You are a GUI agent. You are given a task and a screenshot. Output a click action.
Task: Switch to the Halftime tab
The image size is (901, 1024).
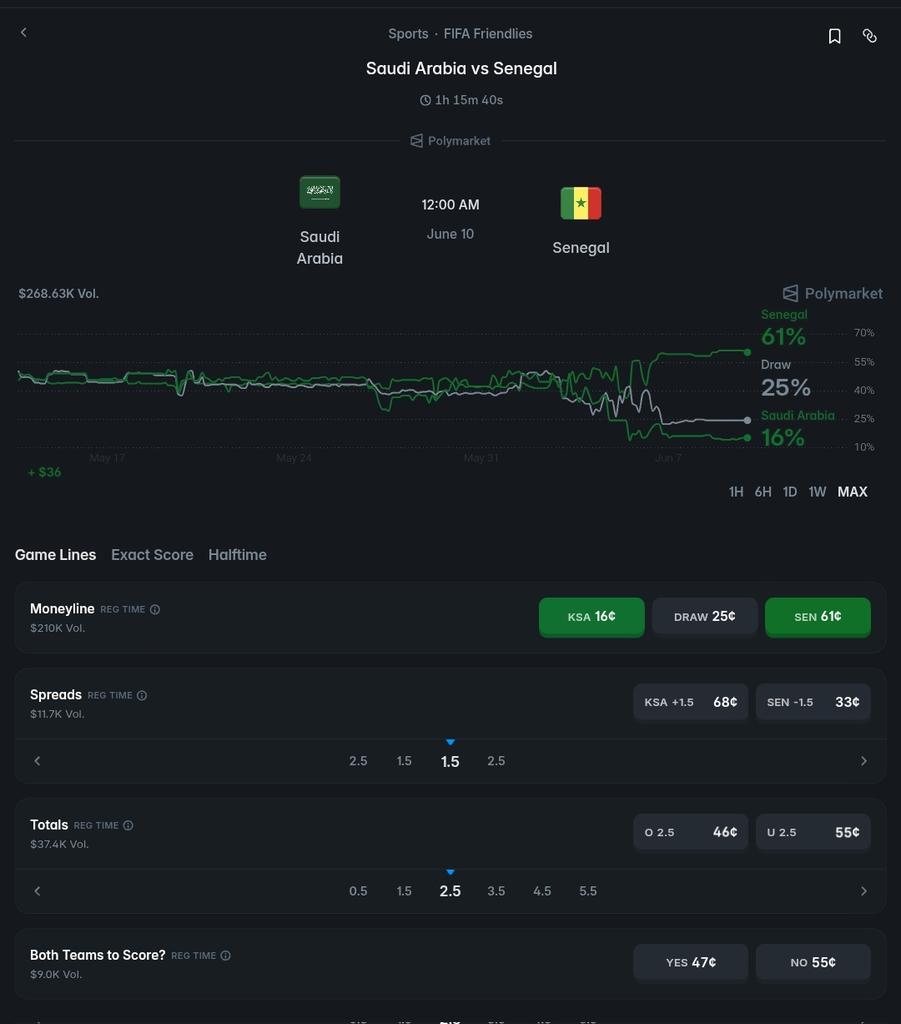tap(238, 554)
